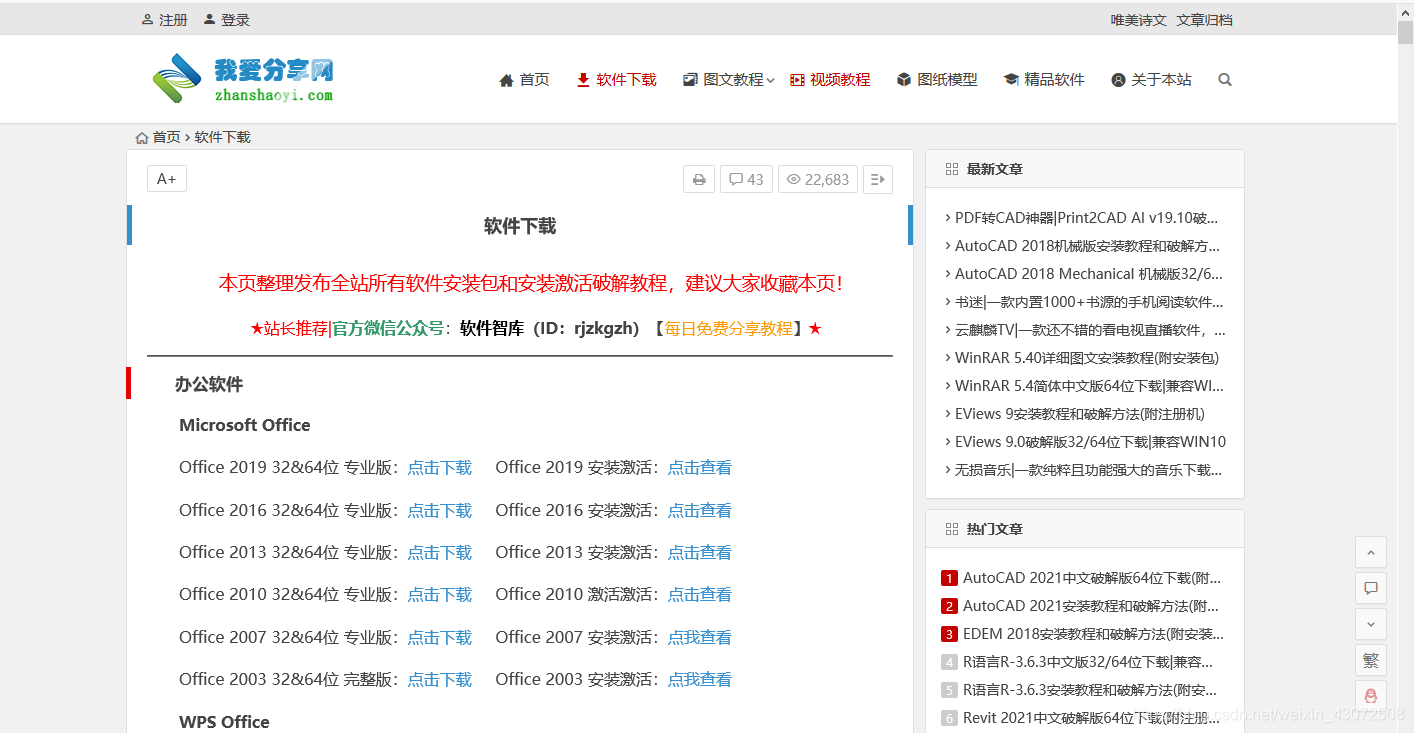Download Office 2019 via 点击下载 link

pyautogui.click(x=439, y=468)
